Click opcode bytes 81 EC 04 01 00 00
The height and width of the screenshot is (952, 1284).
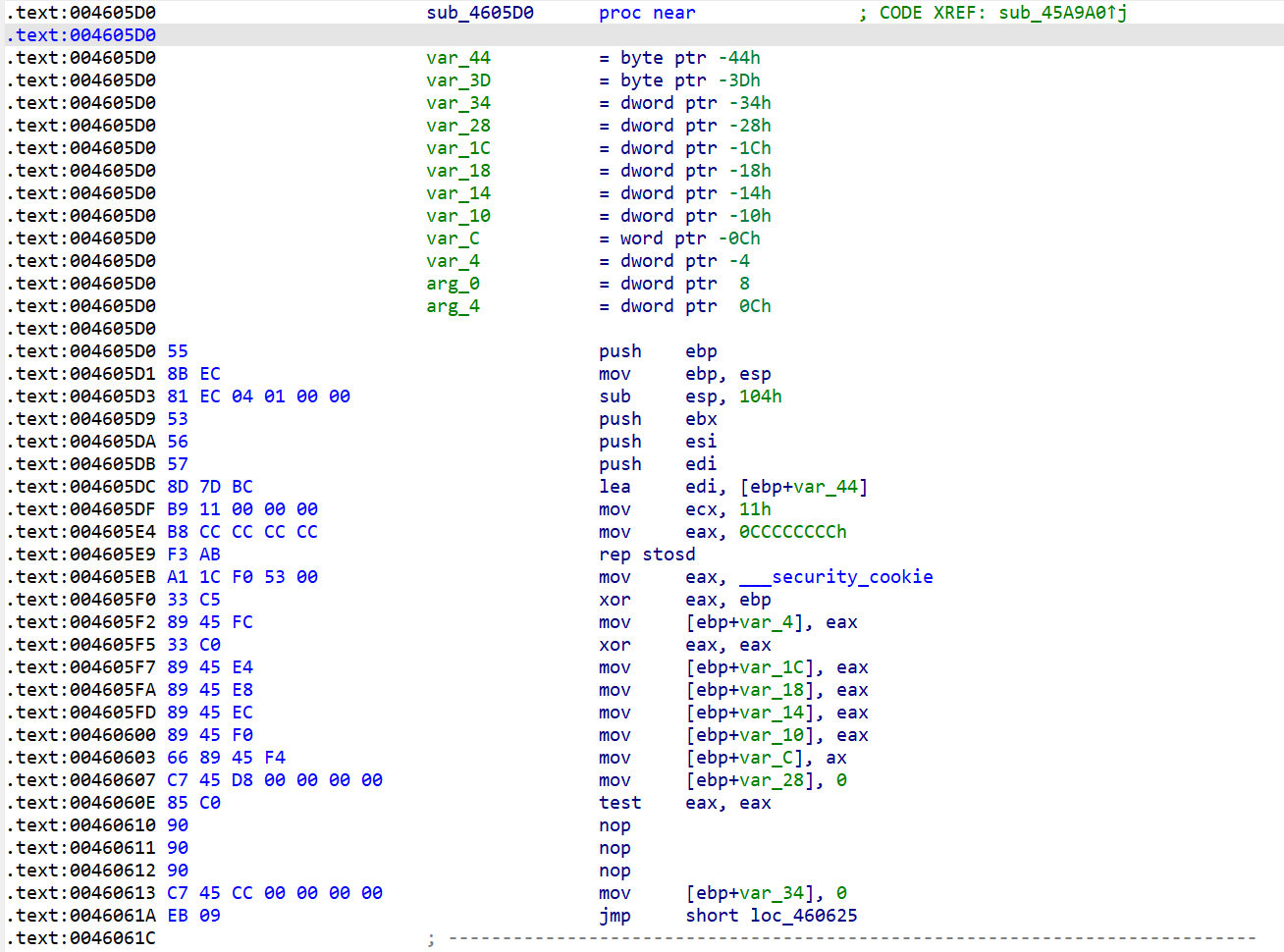[x=258, y=397]
